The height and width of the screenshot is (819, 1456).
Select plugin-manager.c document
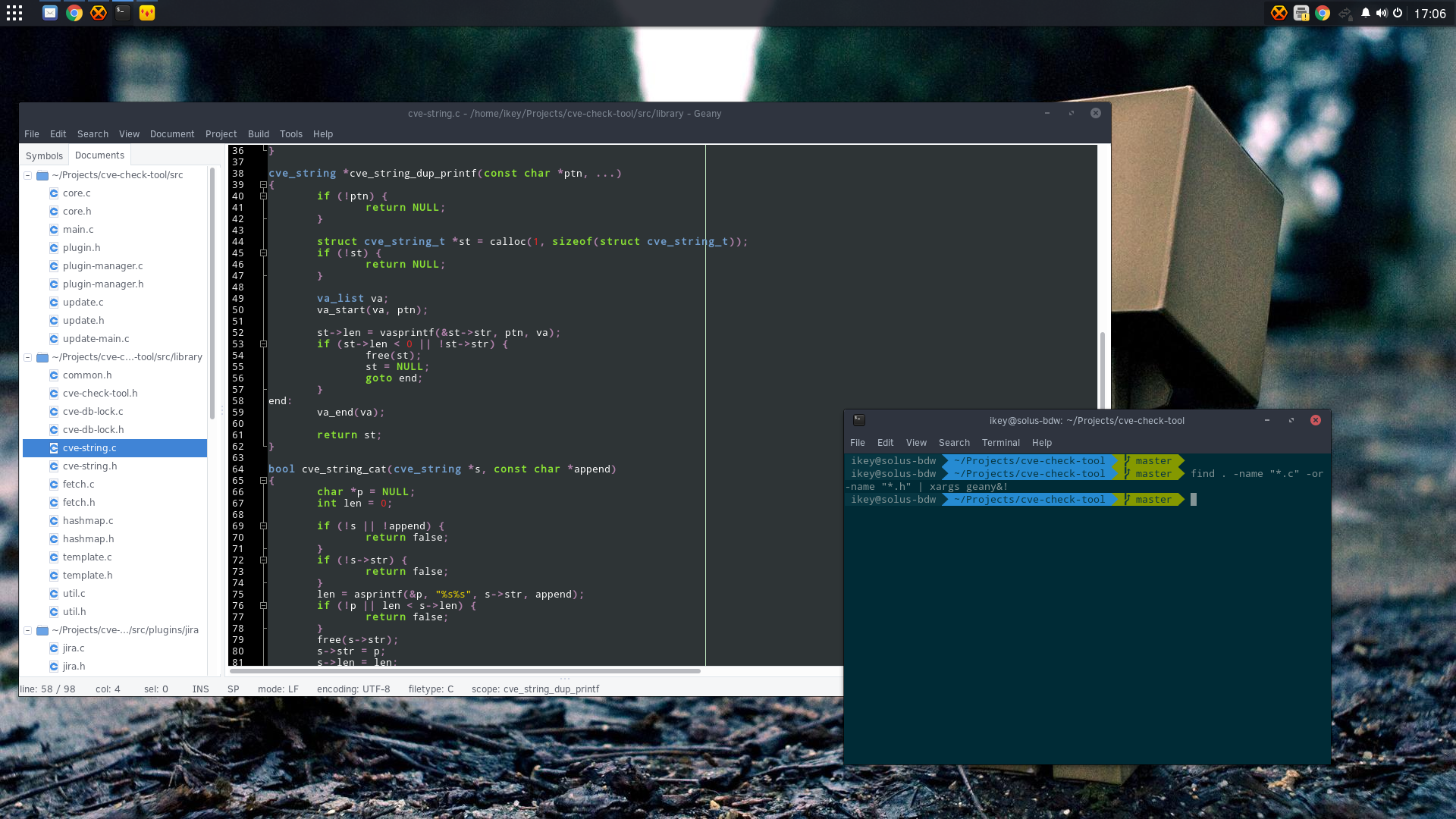(x=102, y=266)
